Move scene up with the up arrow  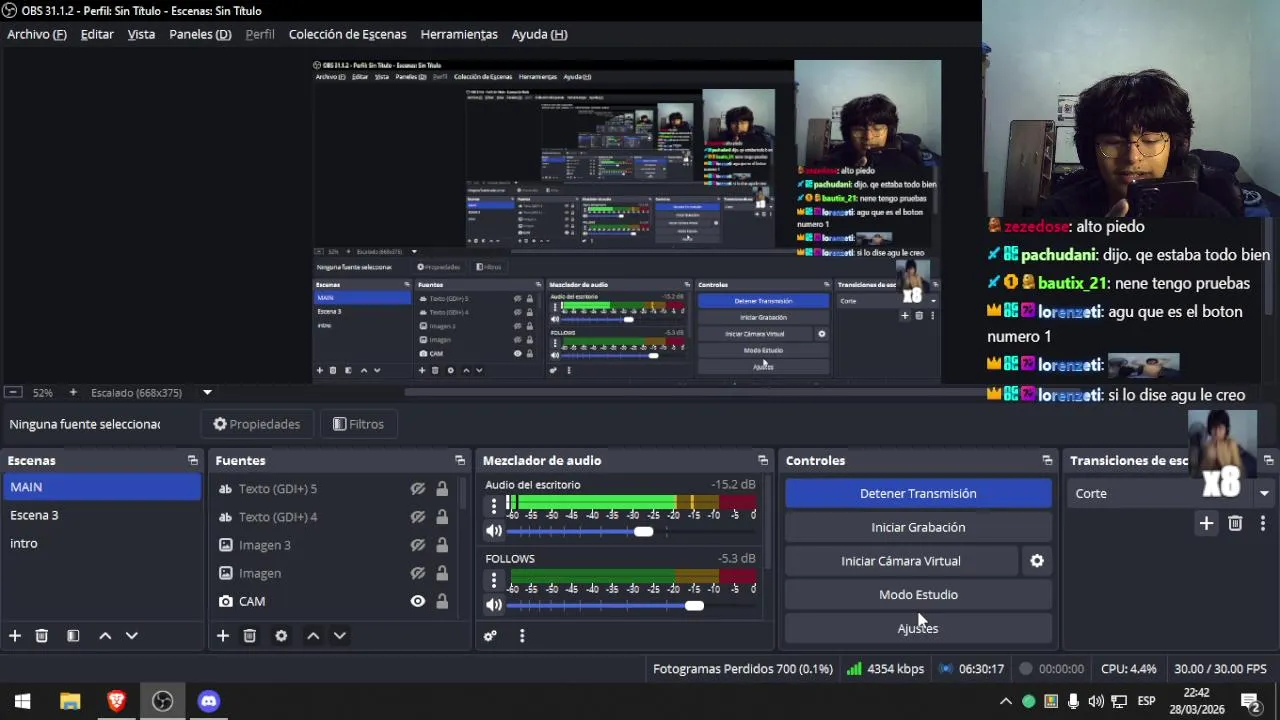(x=105, y=636)
